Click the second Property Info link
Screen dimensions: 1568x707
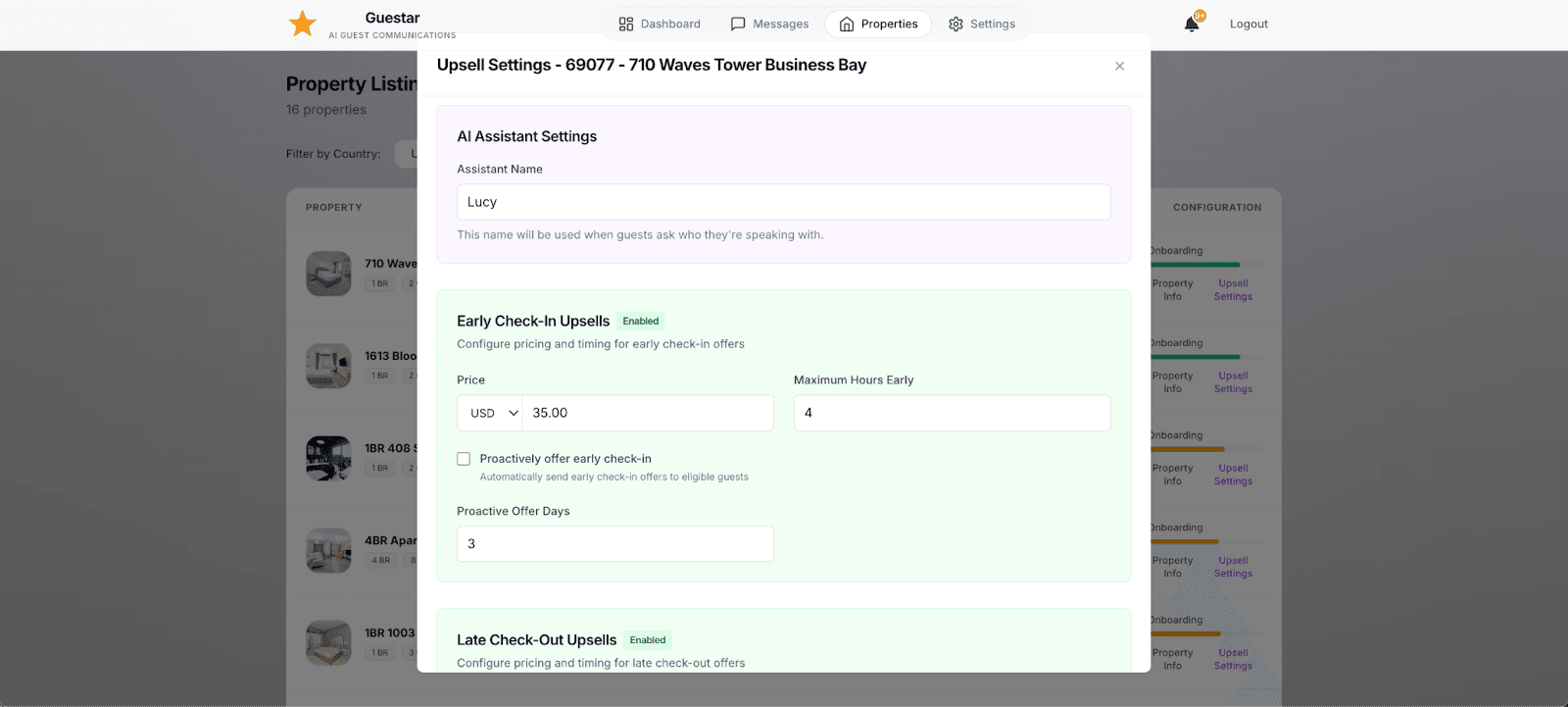(1172, 381)
